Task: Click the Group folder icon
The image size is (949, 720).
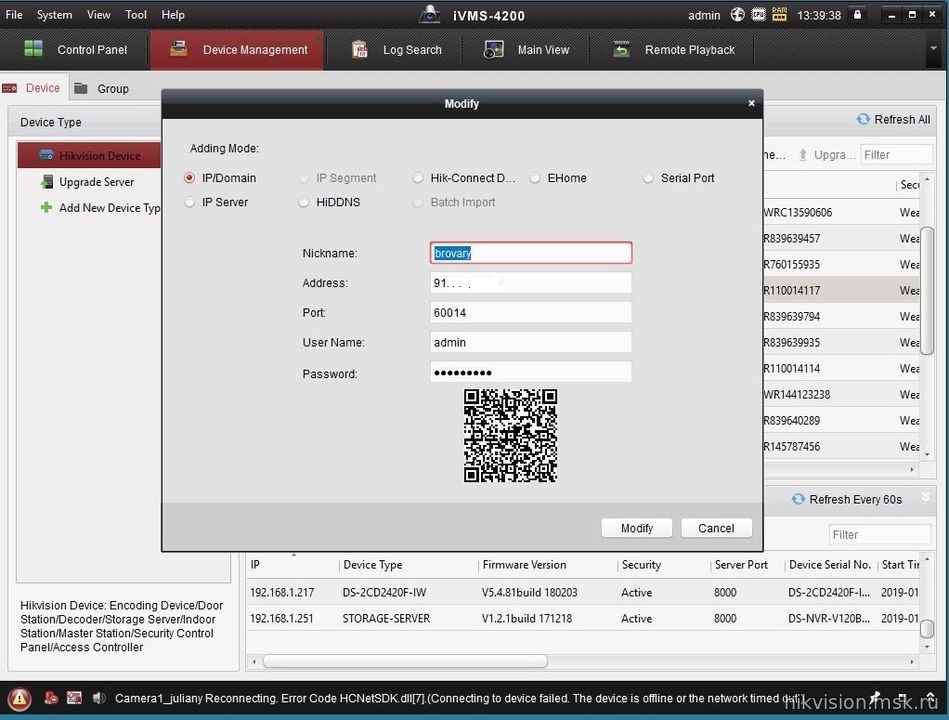Action: [x=81, y=88]
